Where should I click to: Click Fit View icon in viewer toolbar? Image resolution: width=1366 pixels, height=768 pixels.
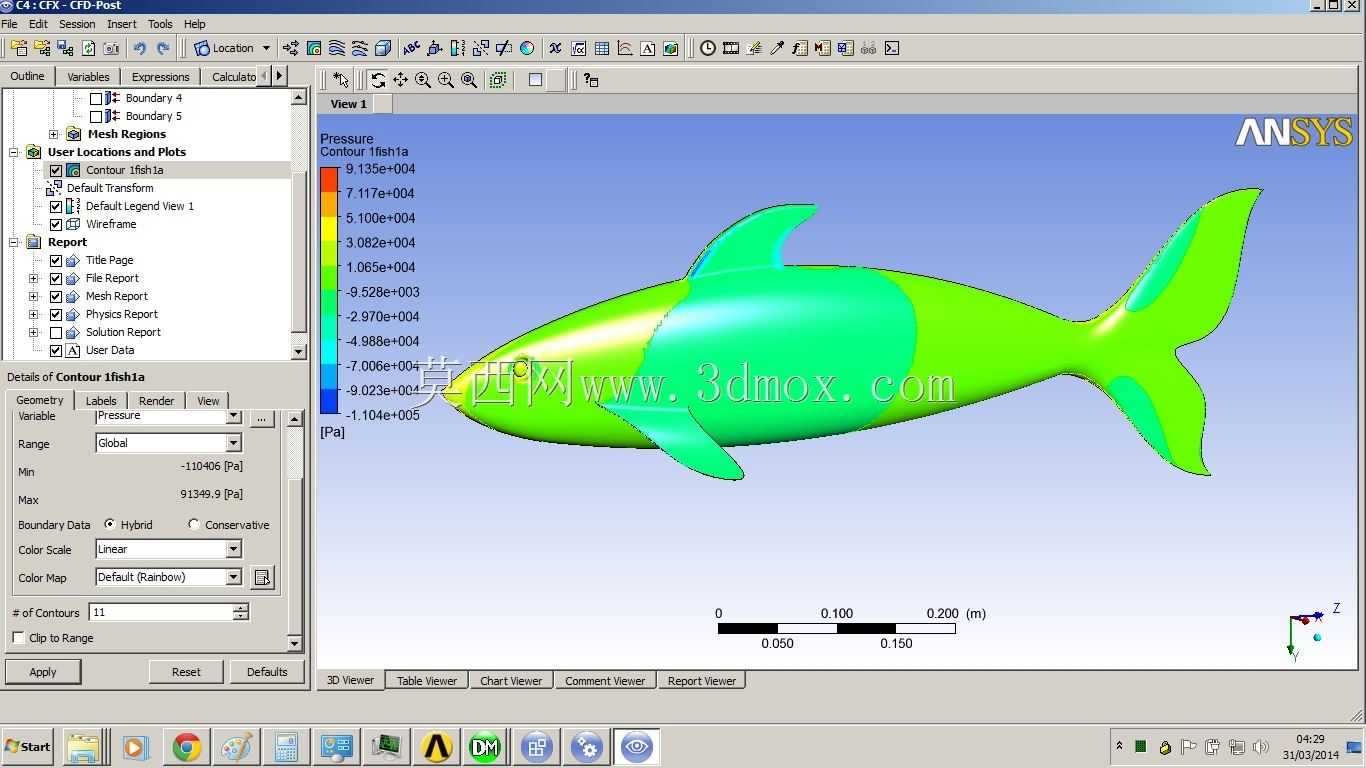click(468, 80)
